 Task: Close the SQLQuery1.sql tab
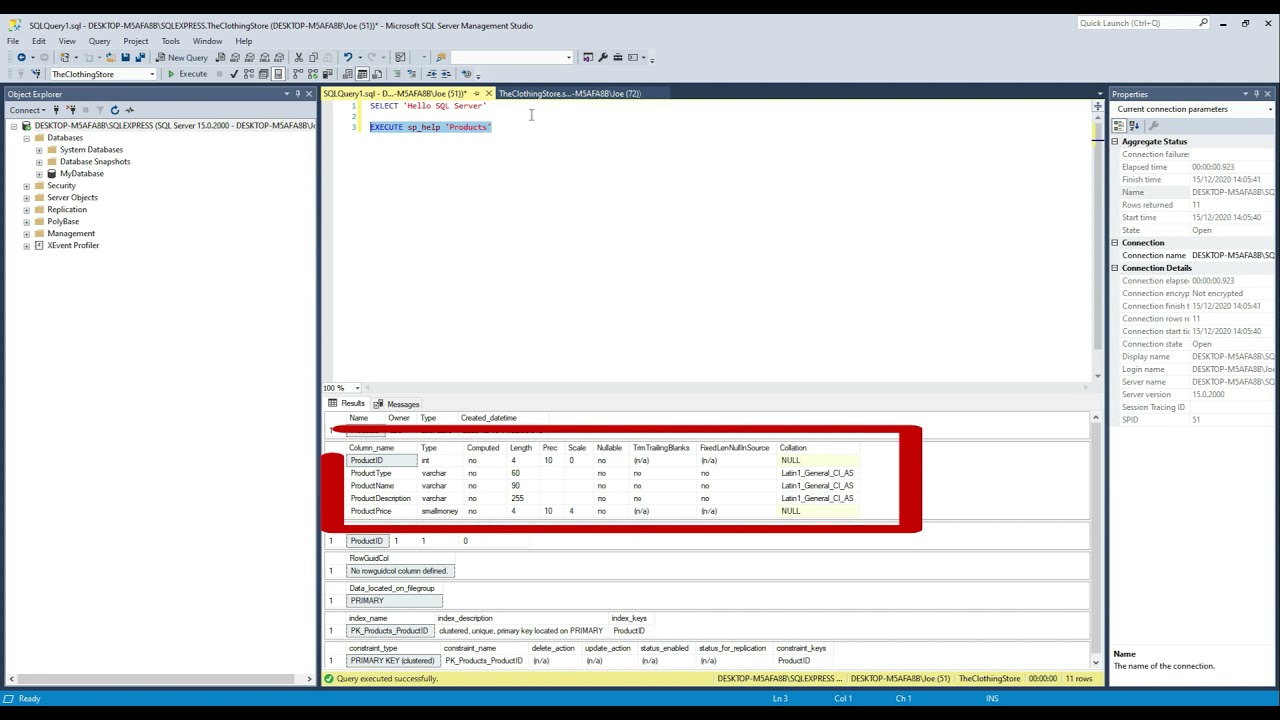488,93
